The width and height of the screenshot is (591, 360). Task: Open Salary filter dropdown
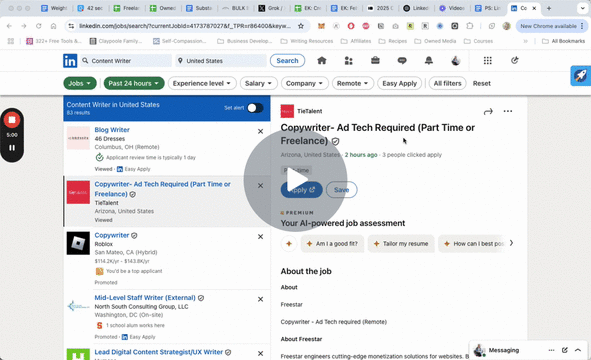(259, 83)
